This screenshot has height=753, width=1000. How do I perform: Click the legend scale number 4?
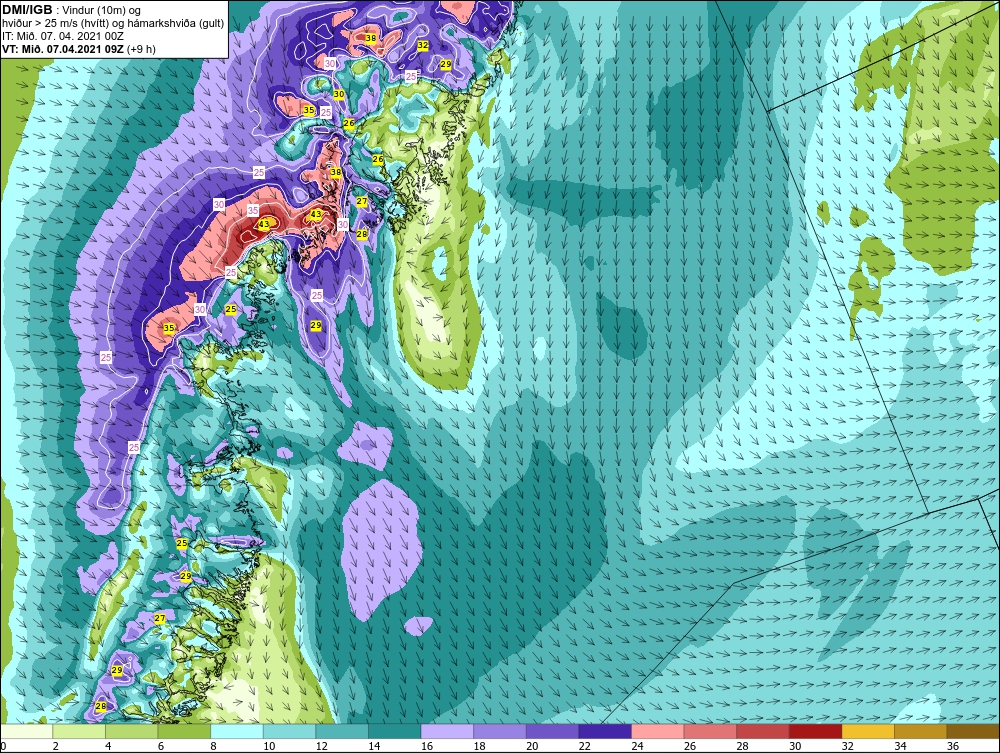pos(108,746)
